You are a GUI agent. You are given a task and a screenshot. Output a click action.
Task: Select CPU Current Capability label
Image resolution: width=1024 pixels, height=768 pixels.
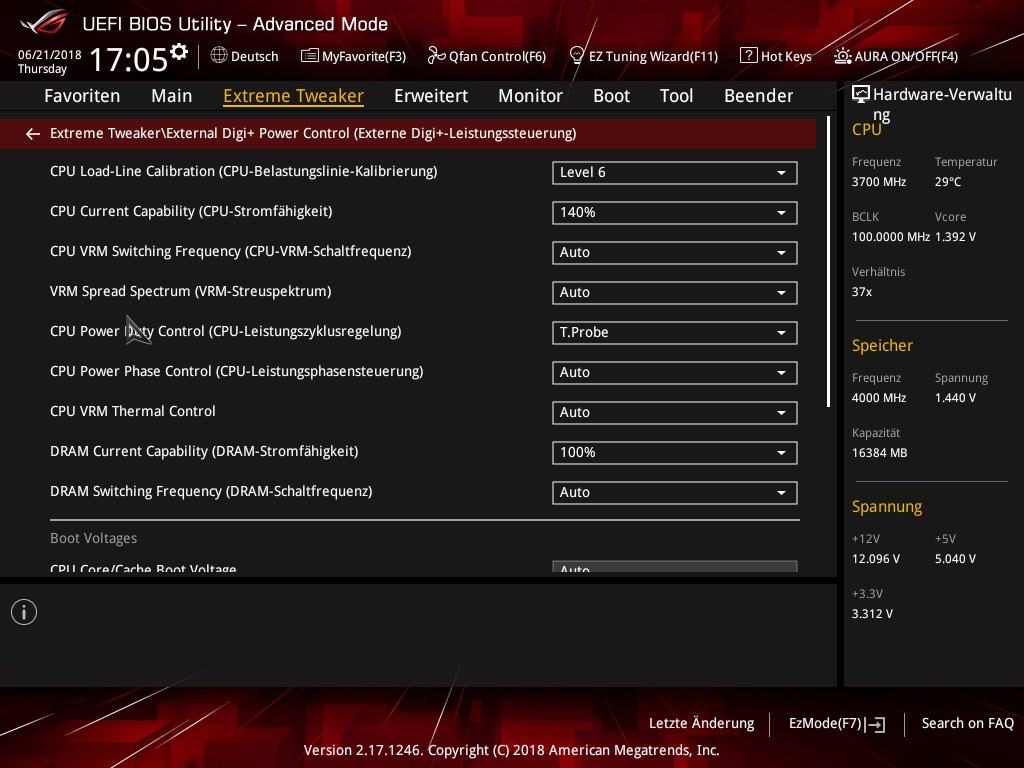[191, 211]
